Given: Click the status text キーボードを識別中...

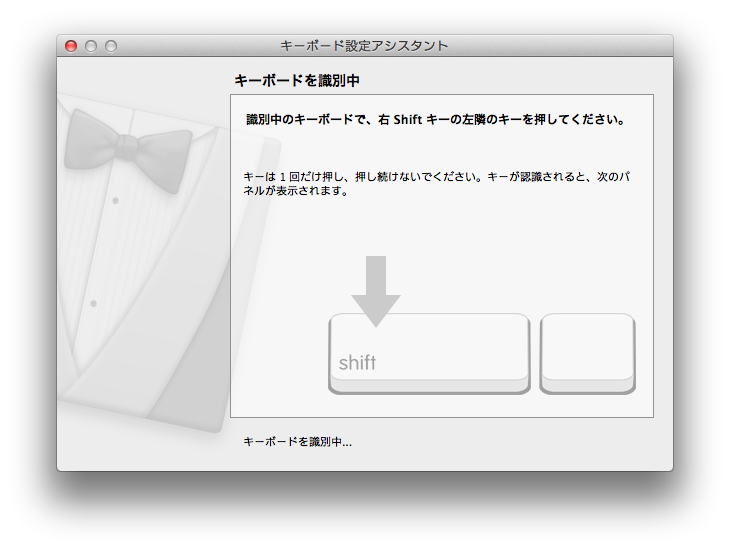Looking at the screenshot, I should tap(297, 441).
